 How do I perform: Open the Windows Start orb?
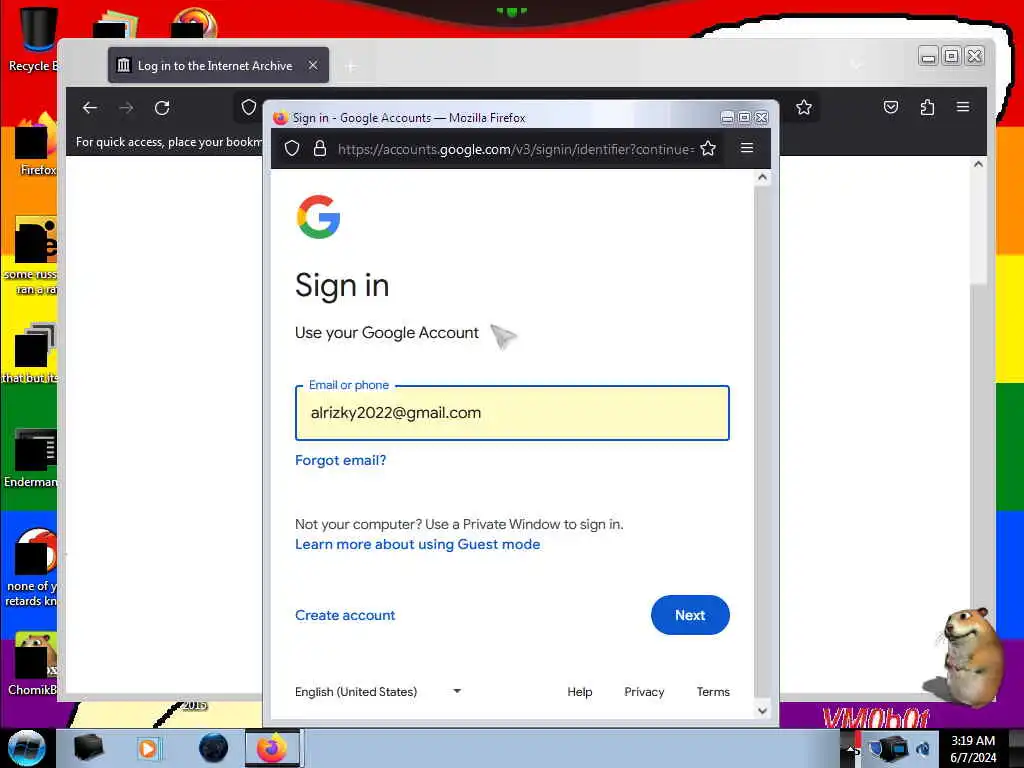[x=26, y=748]
